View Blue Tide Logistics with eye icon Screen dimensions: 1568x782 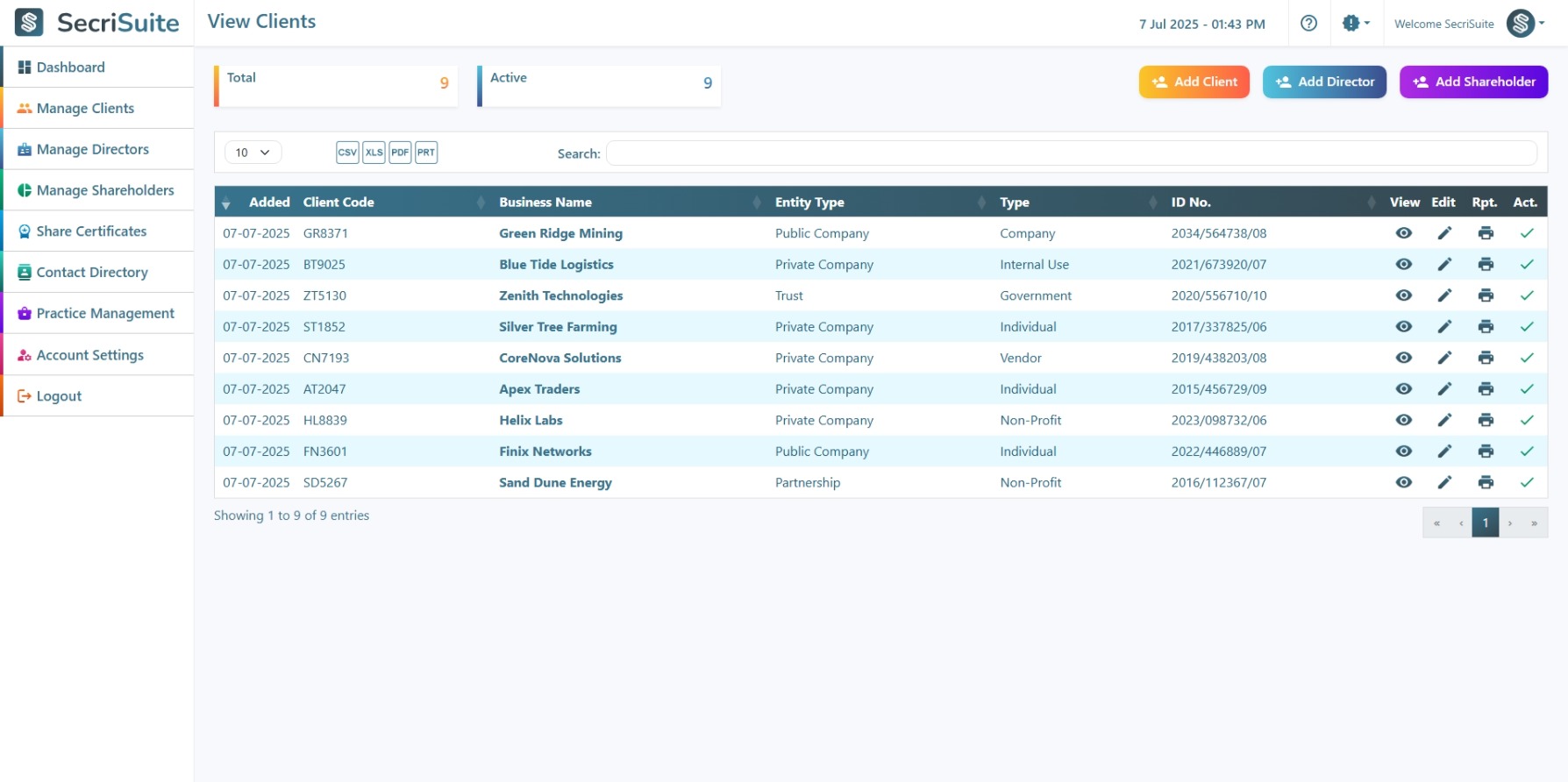pos(1404,264)
